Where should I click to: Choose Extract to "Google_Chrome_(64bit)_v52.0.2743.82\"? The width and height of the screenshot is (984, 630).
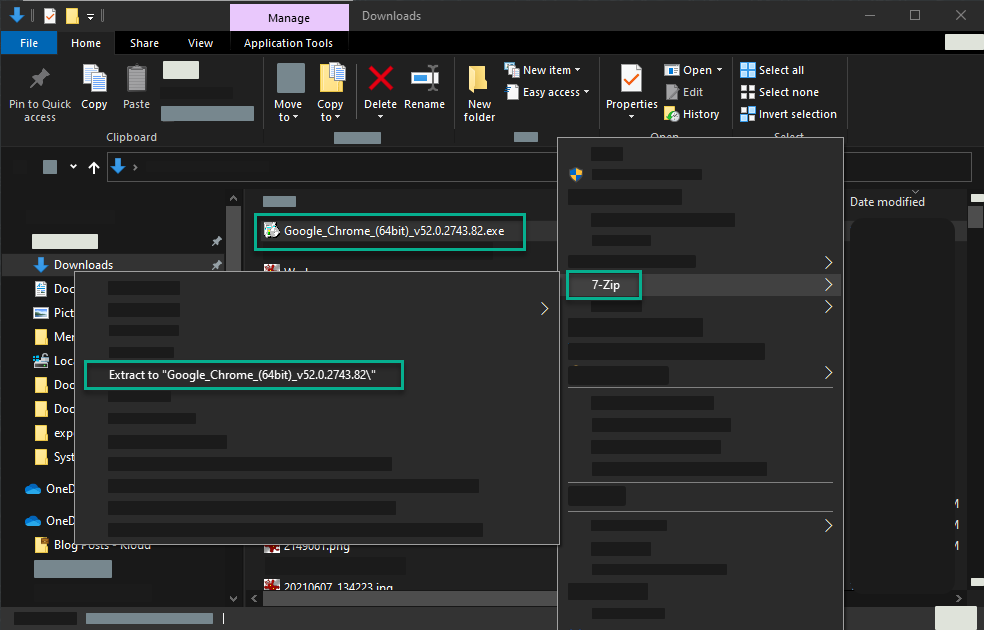click(x=243, y=375)
